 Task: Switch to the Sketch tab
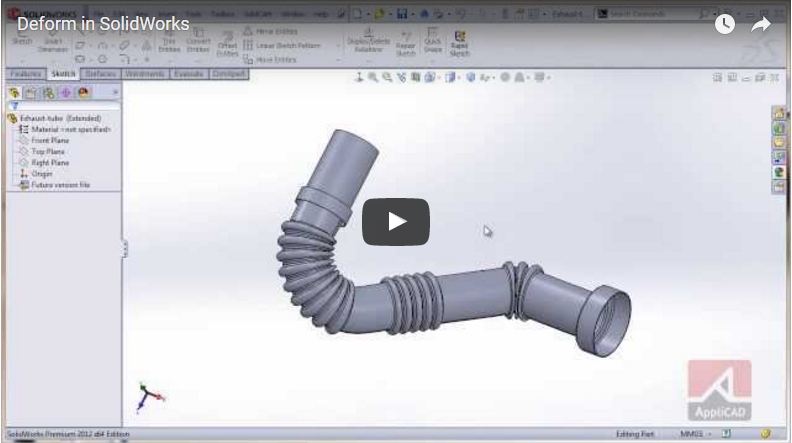click(63, 74)
